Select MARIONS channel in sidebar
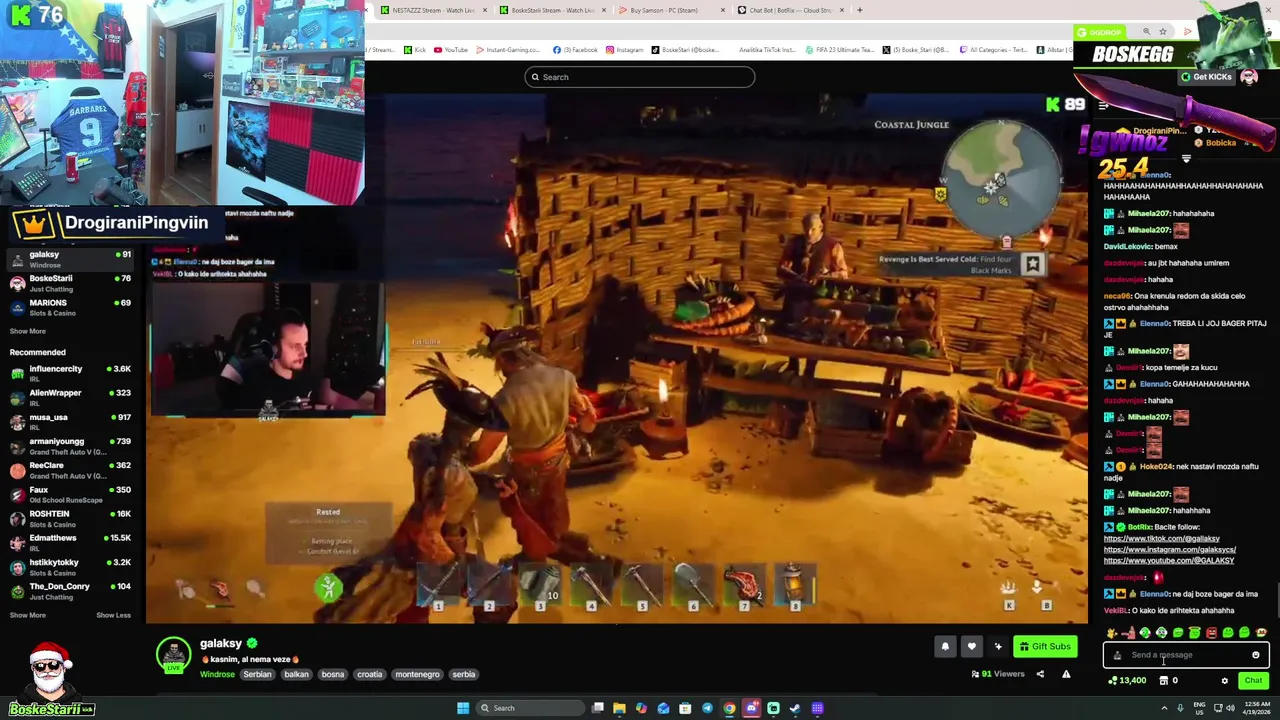Screen dimensions: 1280x720 [70, 307]
